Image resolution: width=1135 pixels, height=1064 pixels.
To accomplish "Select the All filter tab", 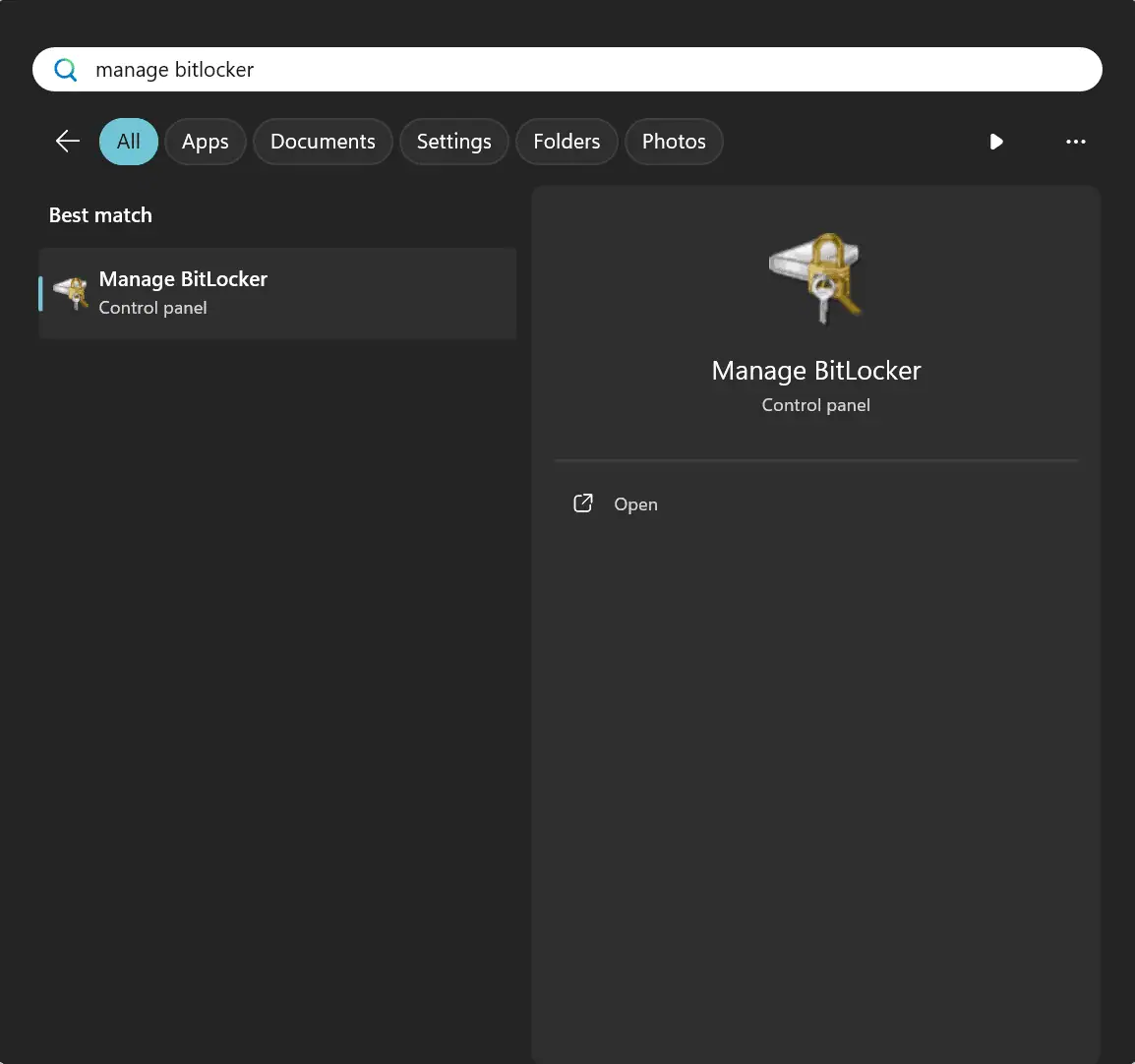I will [x=128, y=142].
